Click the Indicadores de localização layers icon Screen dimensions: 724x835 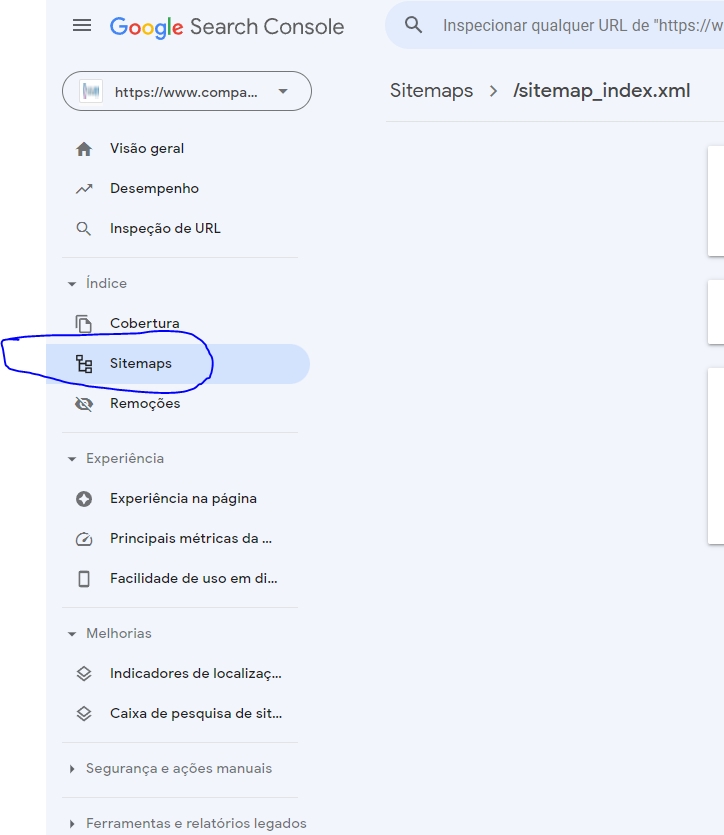(84, 674)
